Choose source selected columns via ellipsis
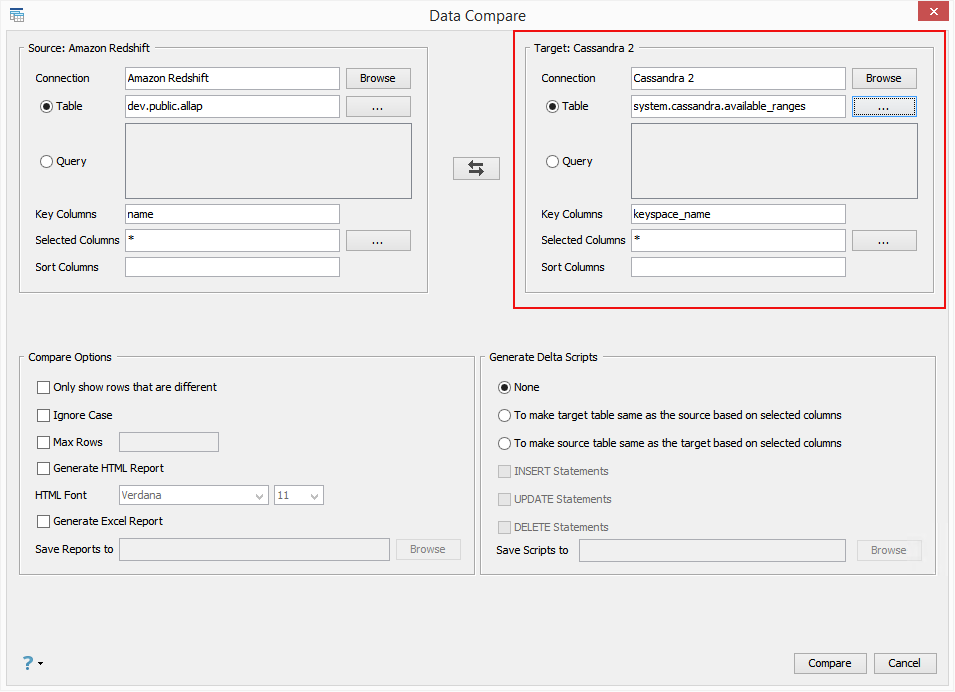Viewport: 955px width, 692px height. (x=378, y=240)
